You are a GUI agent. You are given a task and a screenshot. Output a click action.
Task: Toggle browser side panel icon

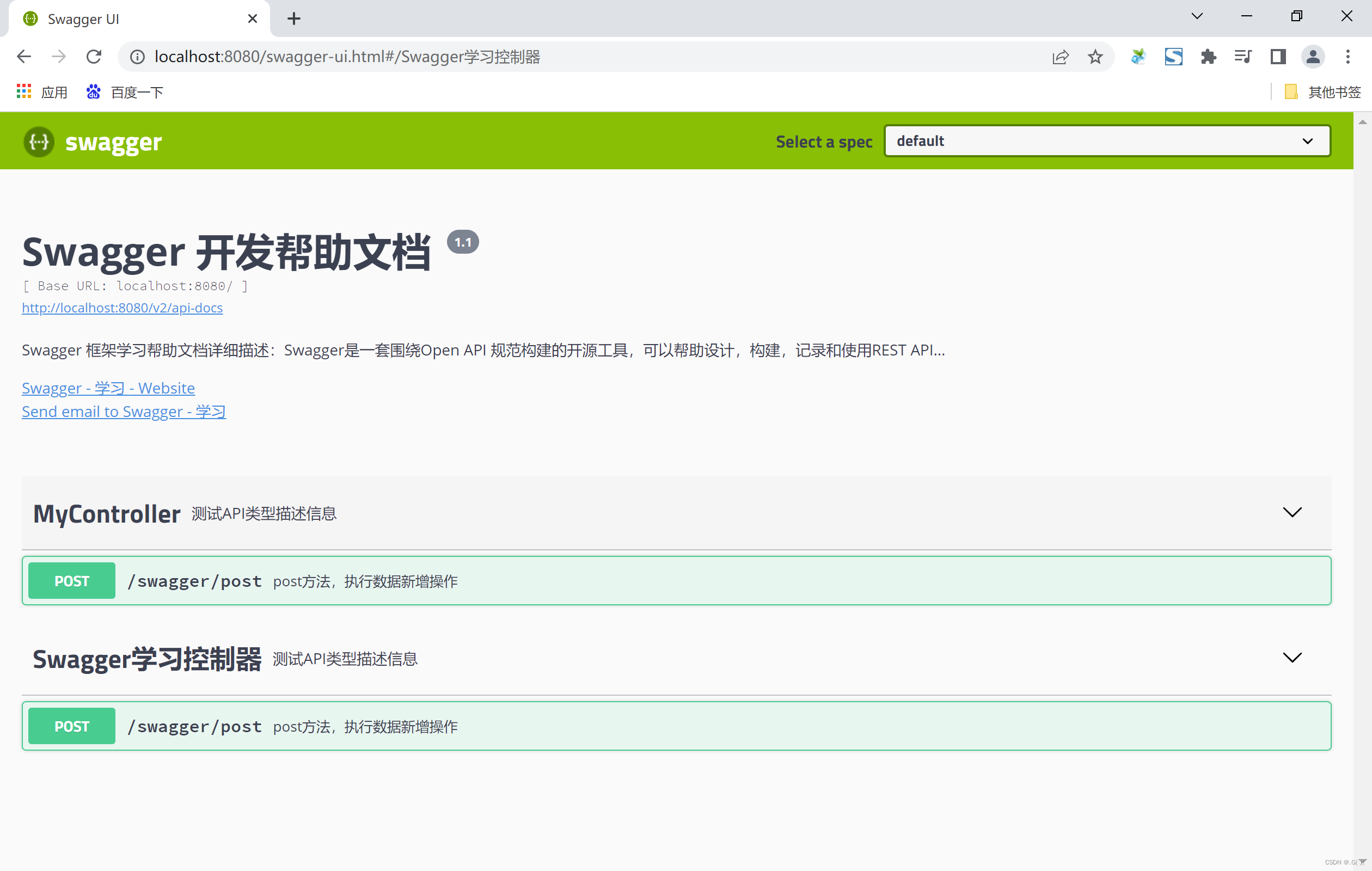click(x=1278, y=57)
